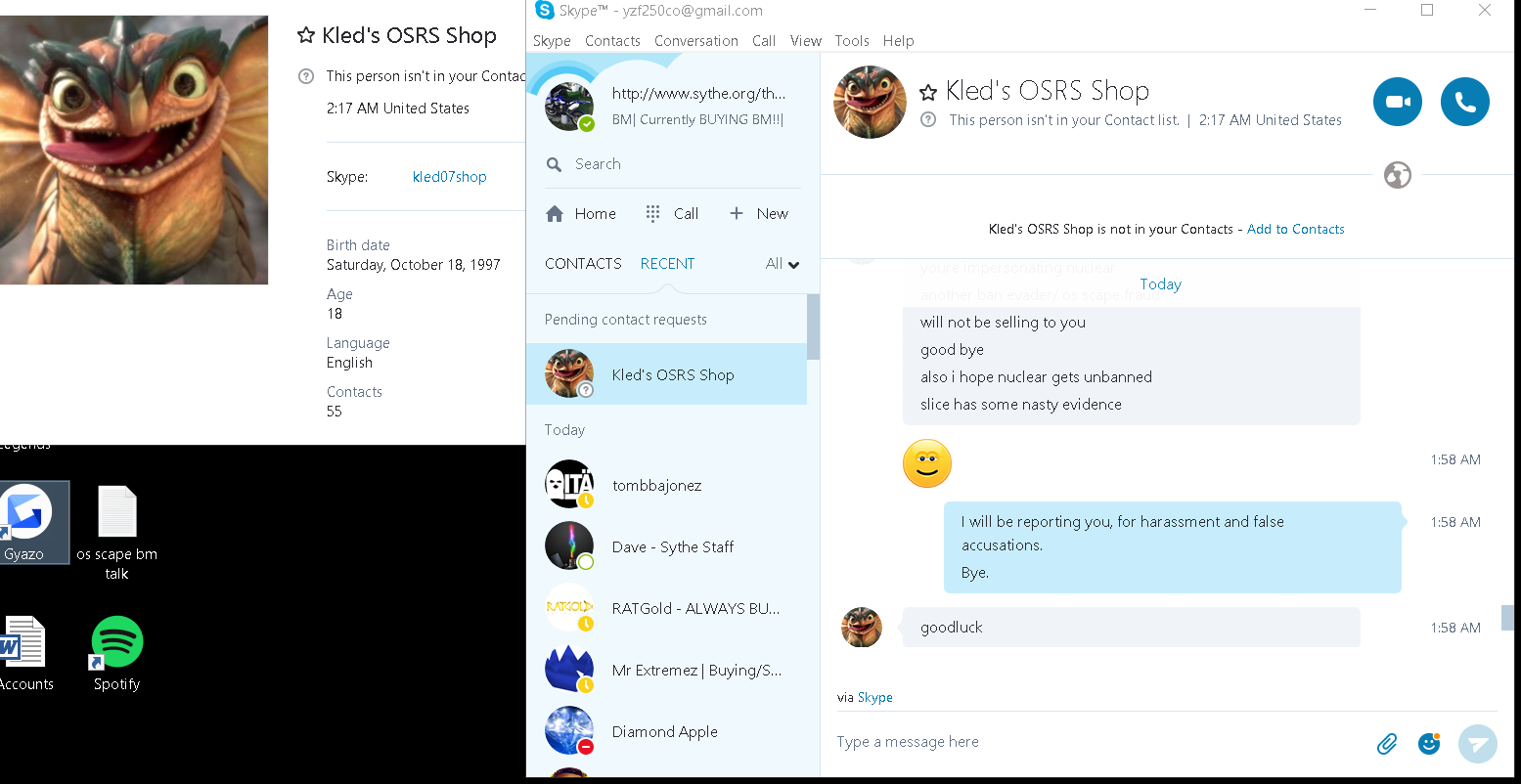The height and width of the screenshot is (784, 1521).
Task: Open the Tools menu
Action: click(852, 40)
